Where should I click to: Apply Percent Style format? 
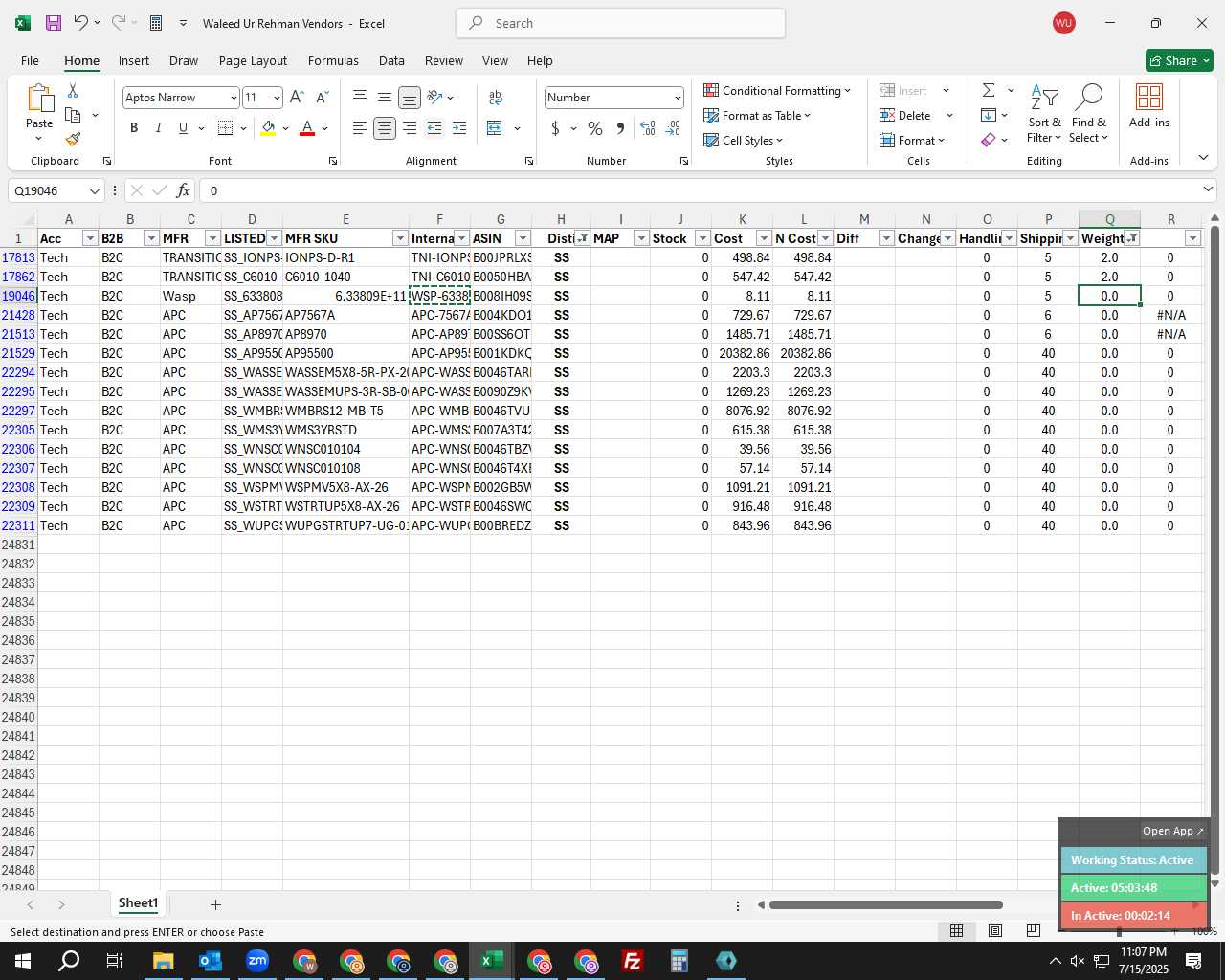click(595, 127)
